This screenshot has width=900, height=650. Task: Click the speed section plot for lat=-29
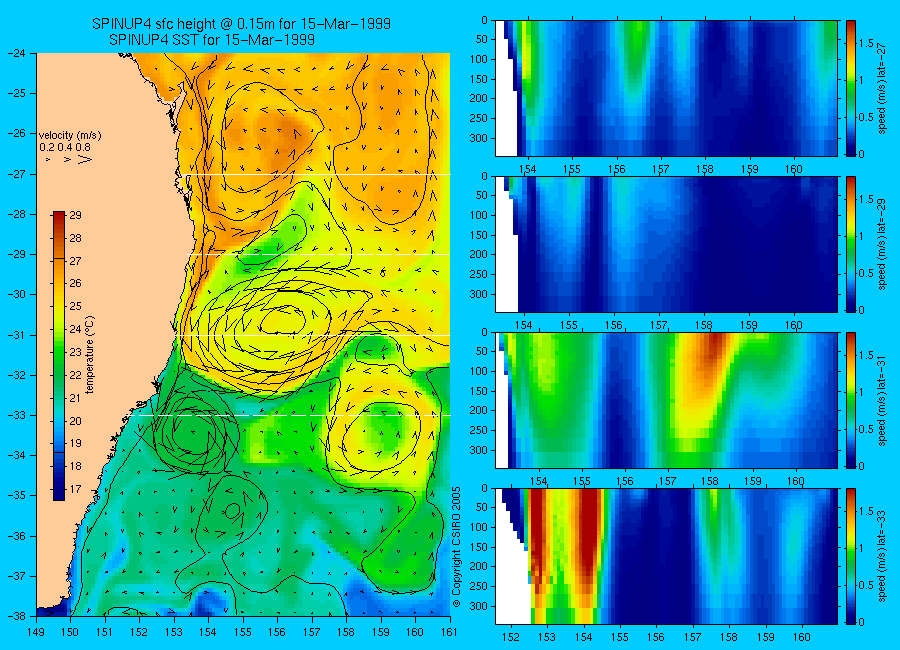(x=666, y=245)
